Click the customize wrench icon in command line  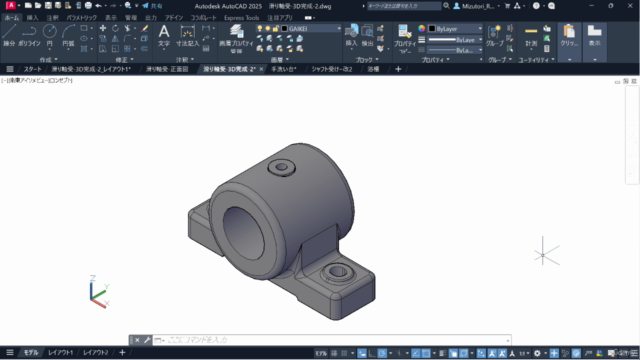point(147,340)
